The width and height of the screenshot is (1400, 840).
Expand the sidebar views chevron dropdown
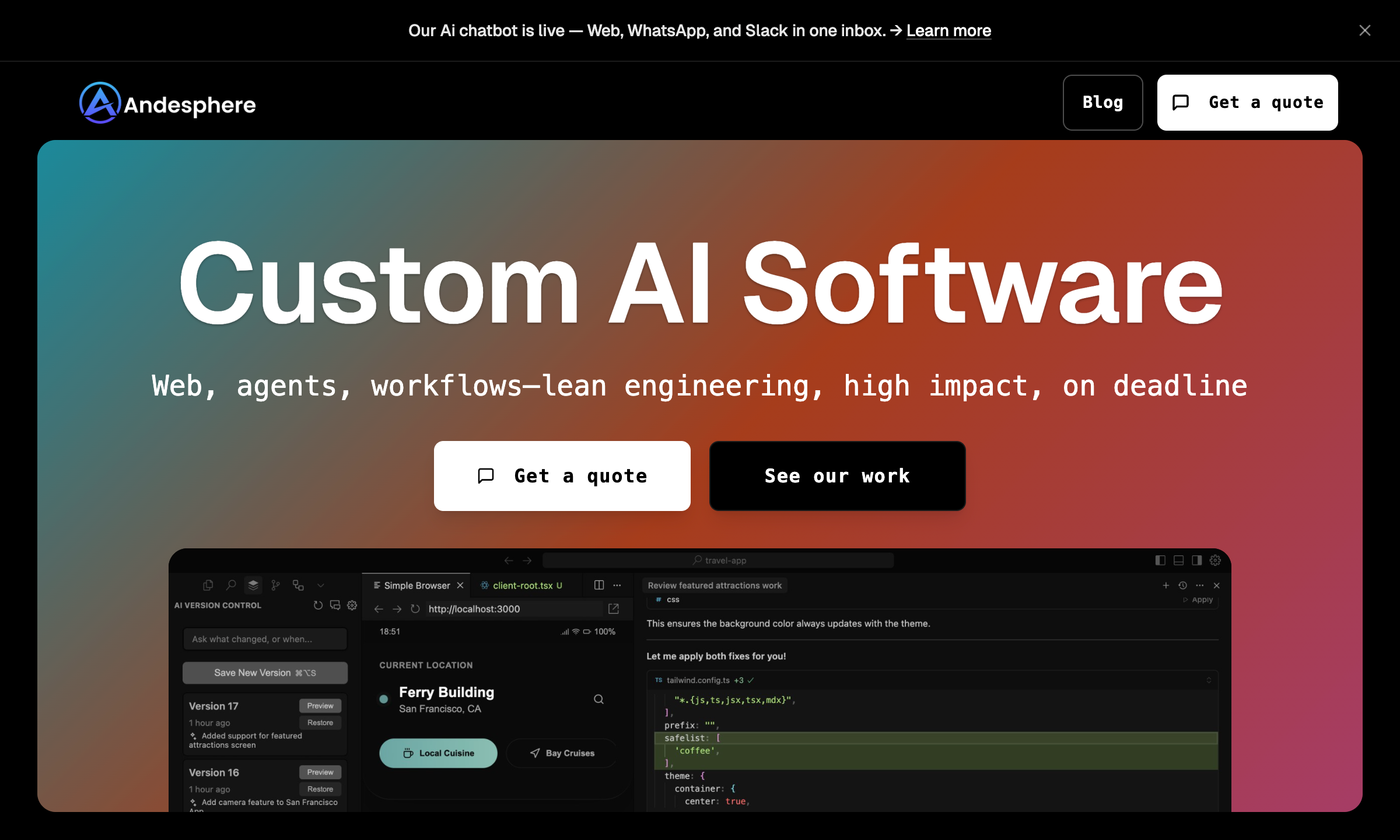coord(320,585)
